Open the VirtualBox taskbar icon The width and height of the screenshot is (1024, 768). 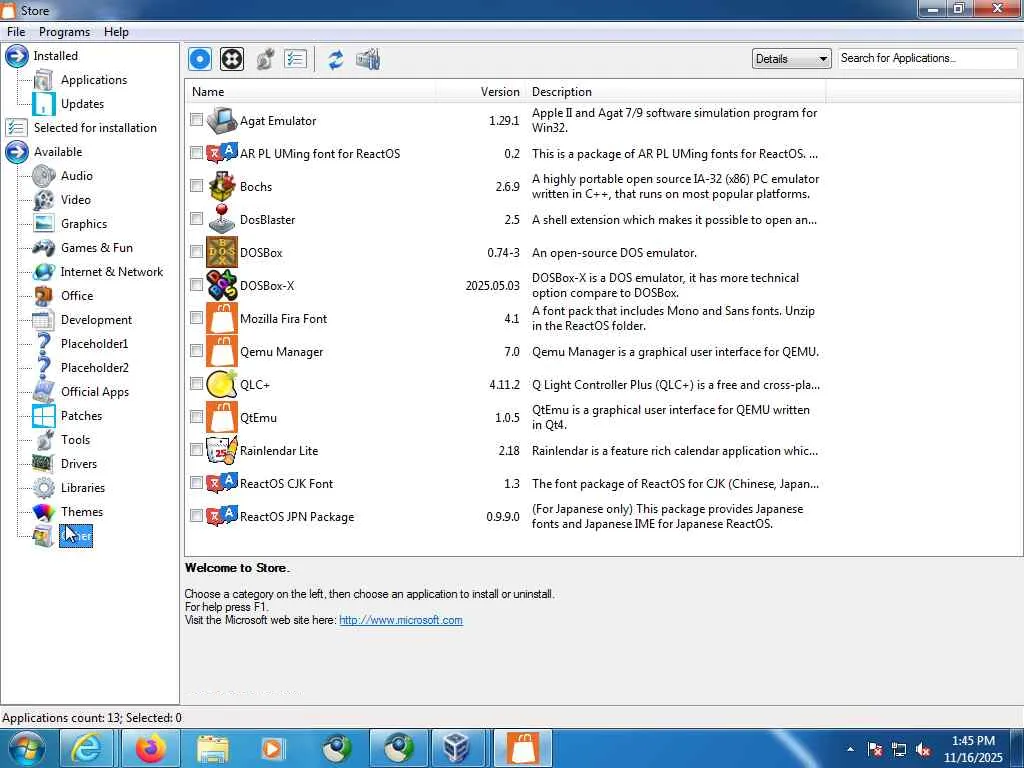pos(456,748)
